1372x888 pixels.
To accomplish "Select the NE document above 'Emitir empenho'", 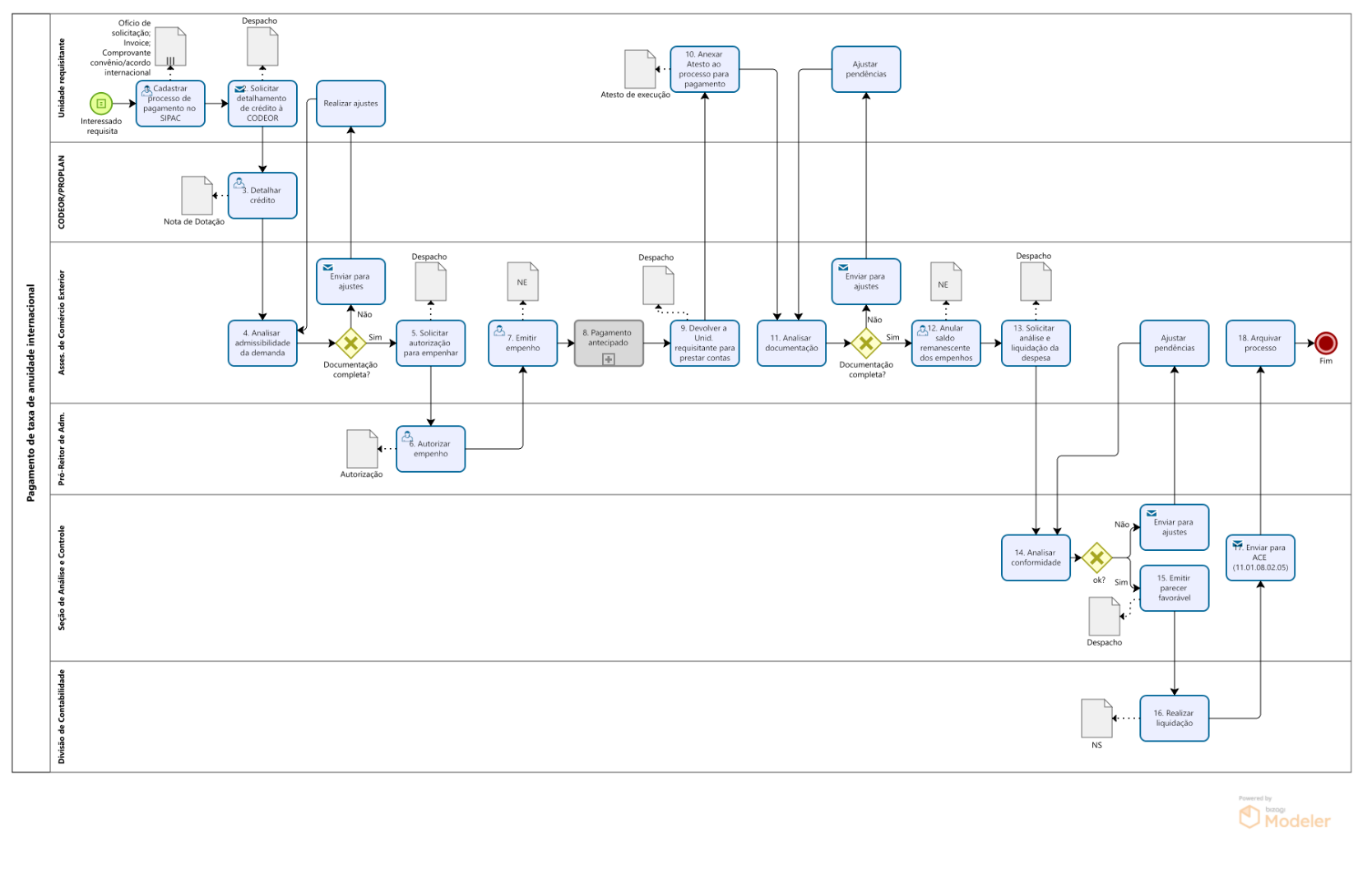I will pos(522,282).
